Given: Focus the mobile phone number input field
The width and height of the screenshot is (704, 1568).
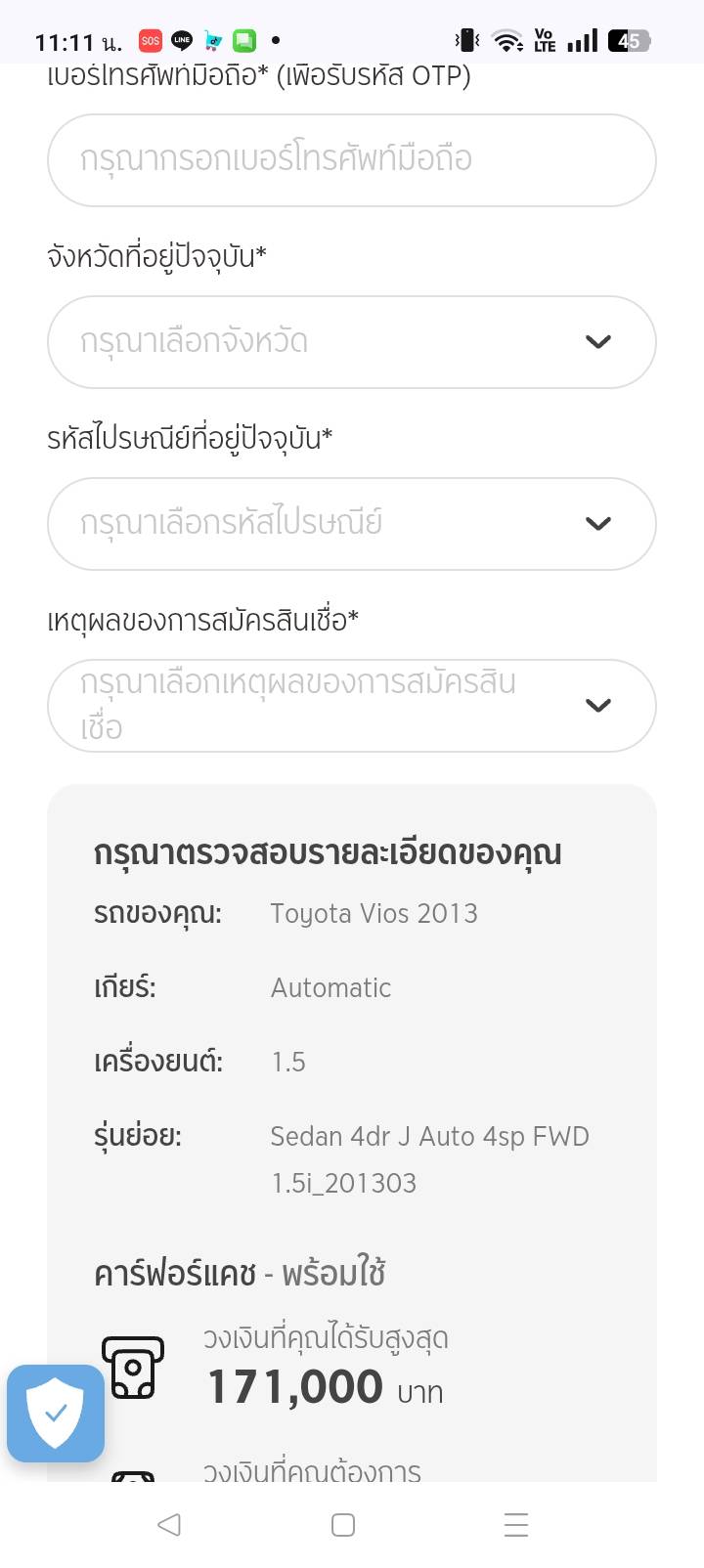Looking at the screenshot, I should [x=351, y=160].
